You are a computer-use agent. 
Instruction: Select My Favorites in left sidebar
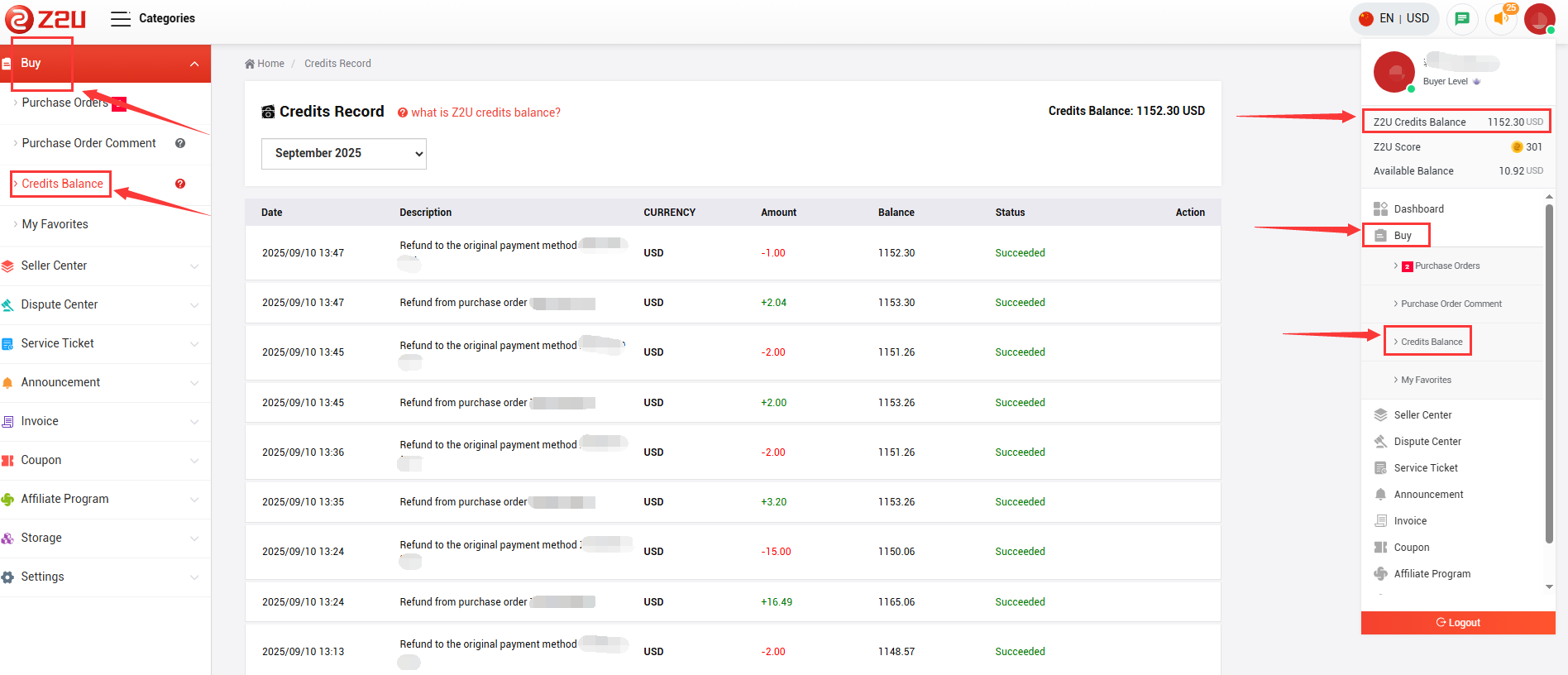(x=55, y=224)
